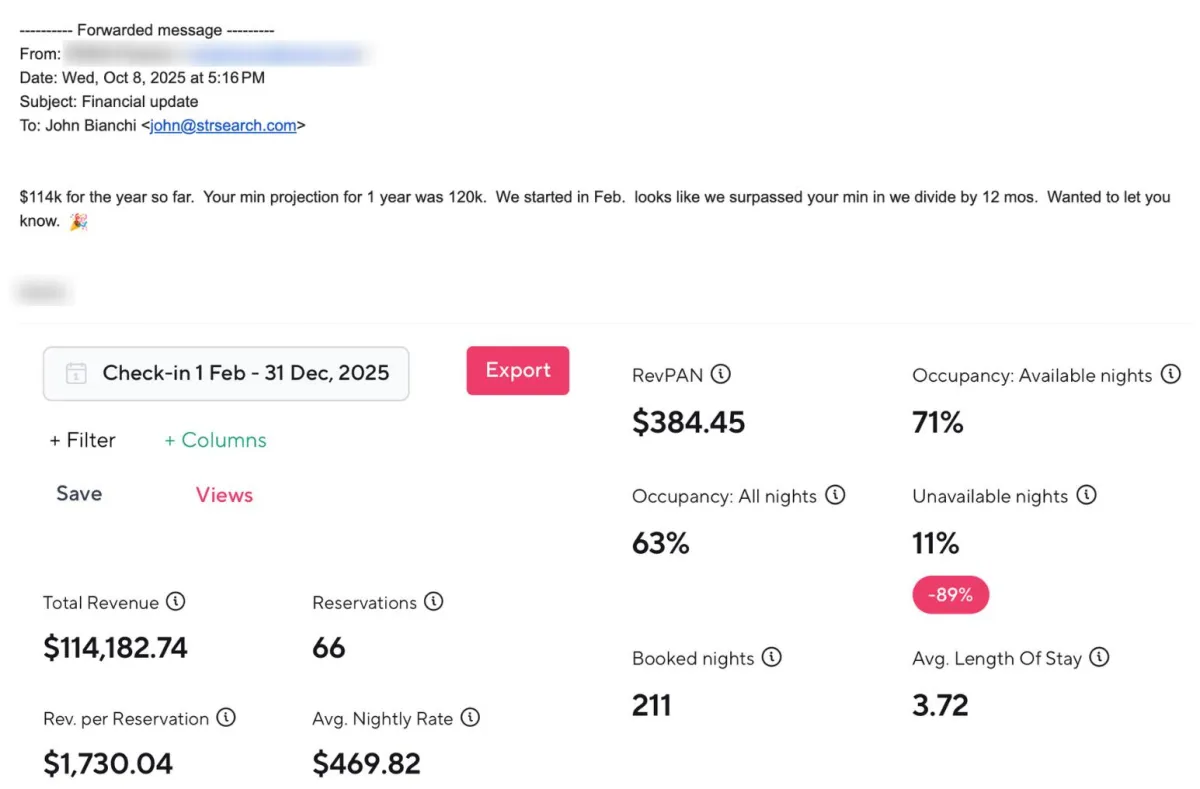Open info for Occupancy: Available nights
1200x789 pixels.
pyautogui.click(x=1171, y=375)
